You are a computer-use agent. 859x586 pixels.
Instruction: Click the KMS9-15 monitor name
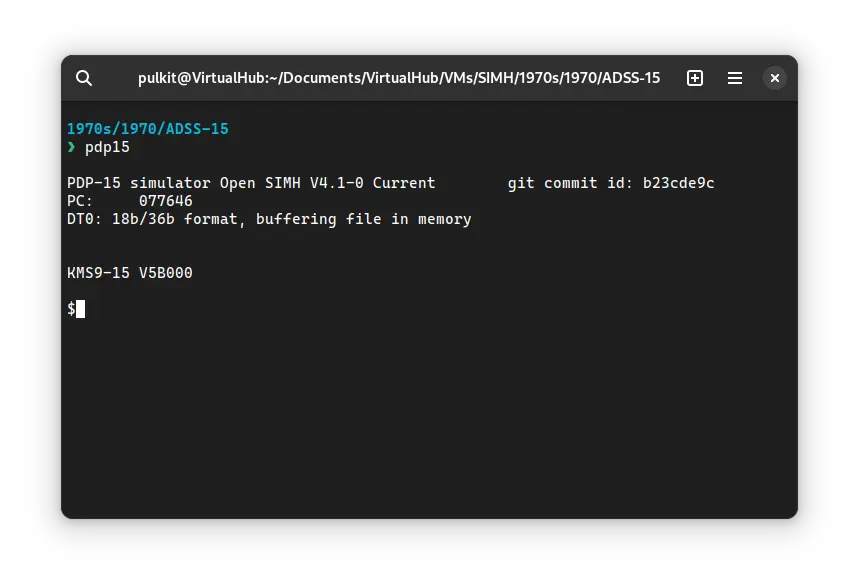coord(98,272)
